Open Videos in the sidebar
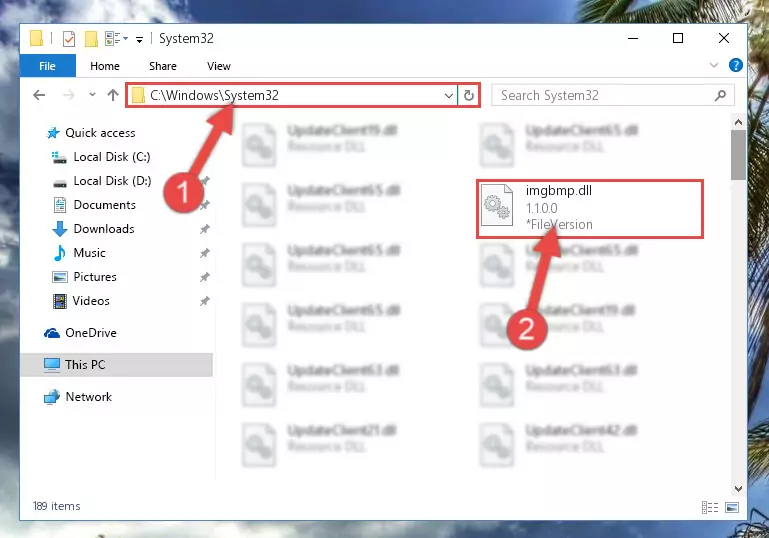Image resolution: width=769 pixels, height=538 pixels. click(x=91, y=301)
